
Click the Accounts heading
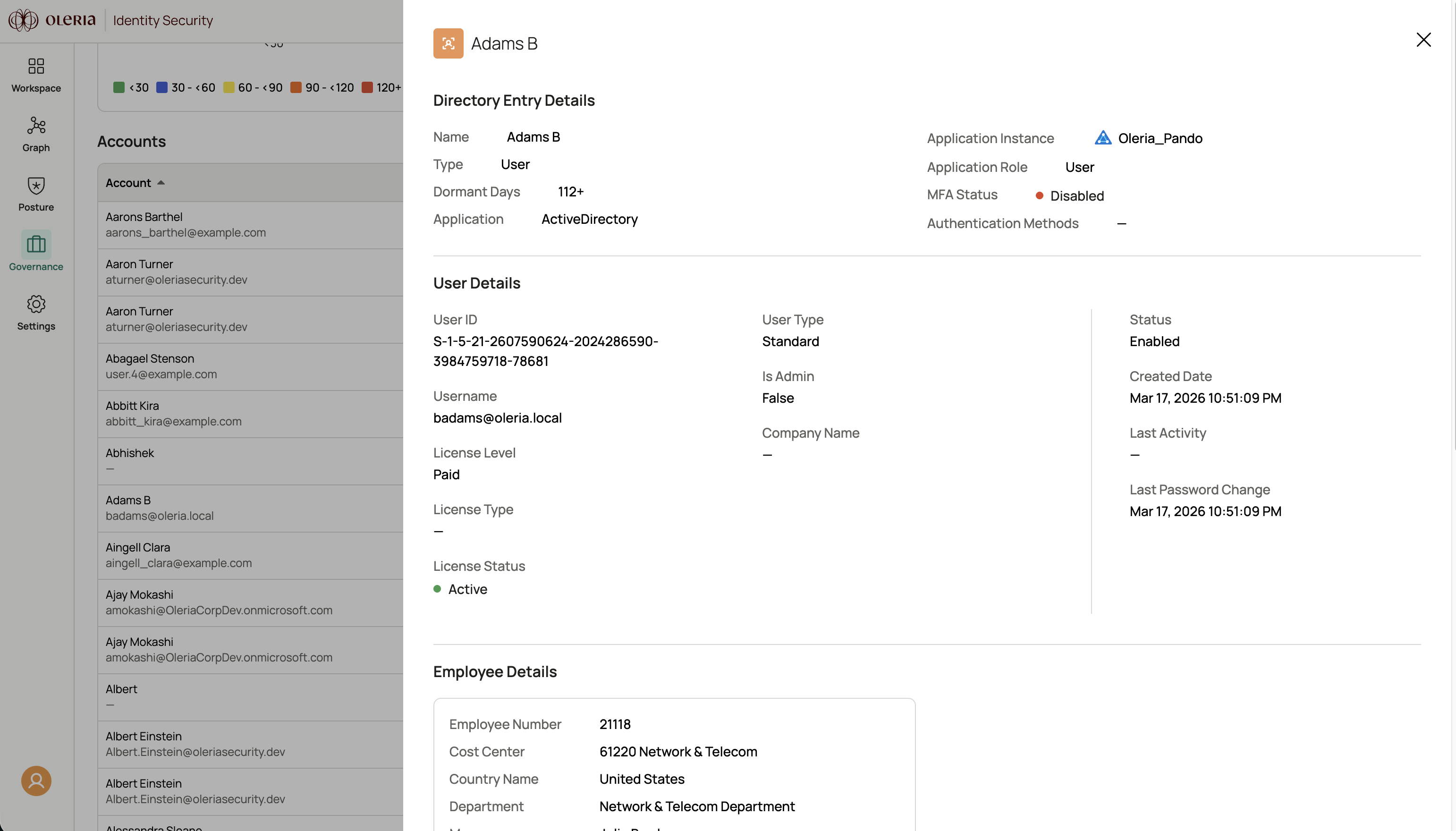point(131,142)
